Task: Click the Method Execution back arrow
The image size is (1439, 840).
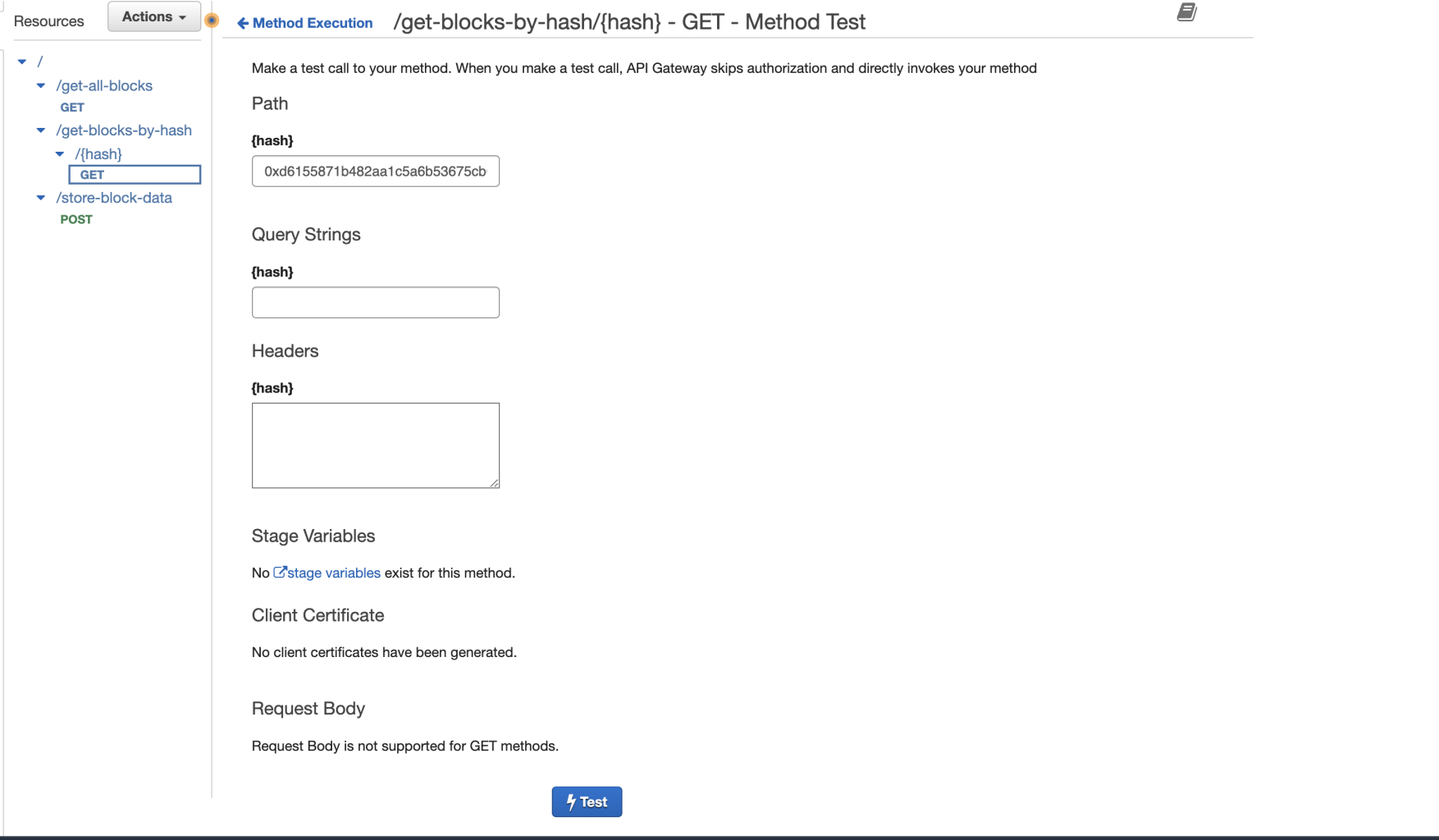Action: [243, 23]
